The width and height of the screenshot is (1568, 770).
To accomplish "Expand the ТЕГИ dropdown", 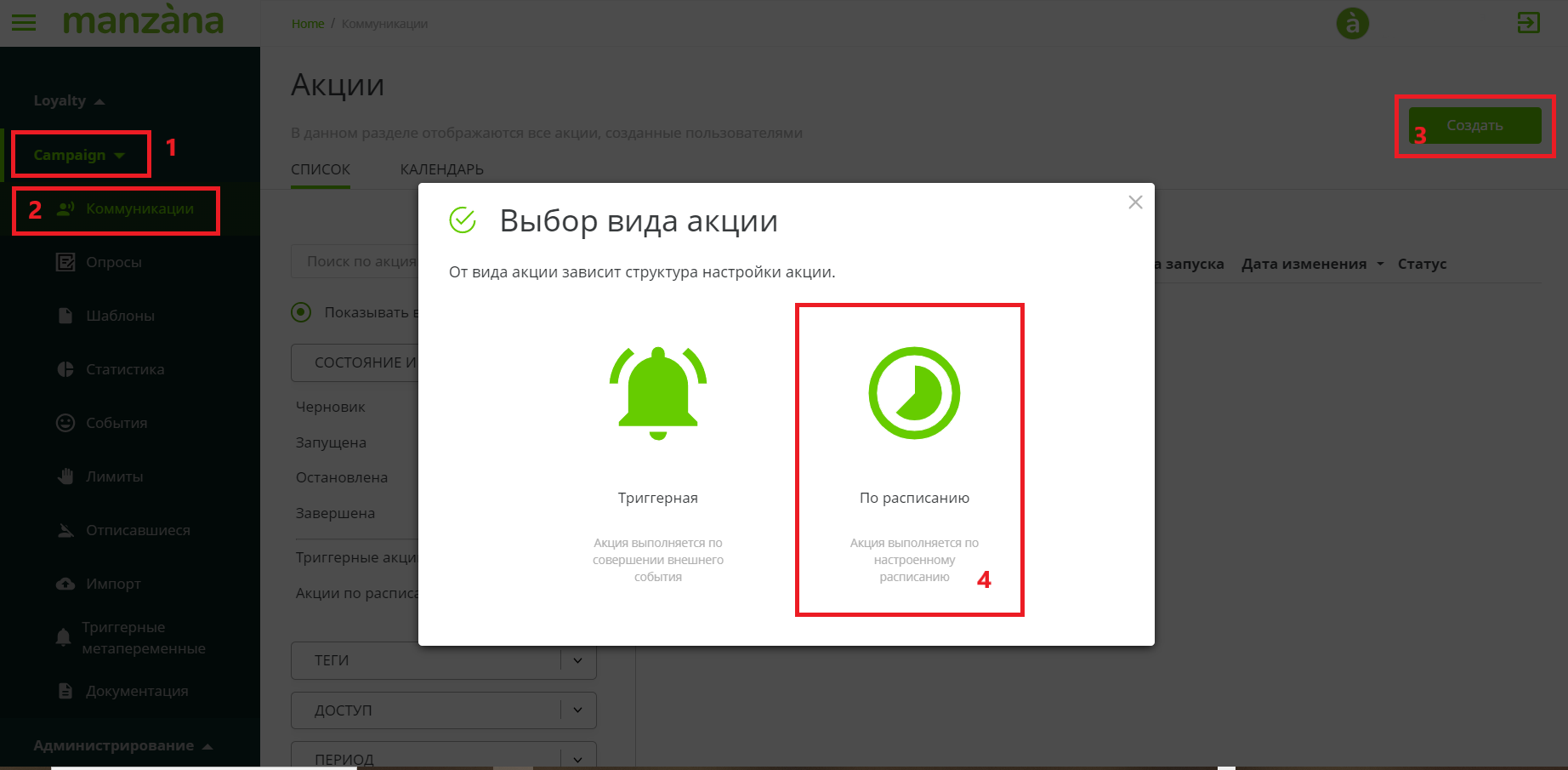I will (x=577, y=660).
